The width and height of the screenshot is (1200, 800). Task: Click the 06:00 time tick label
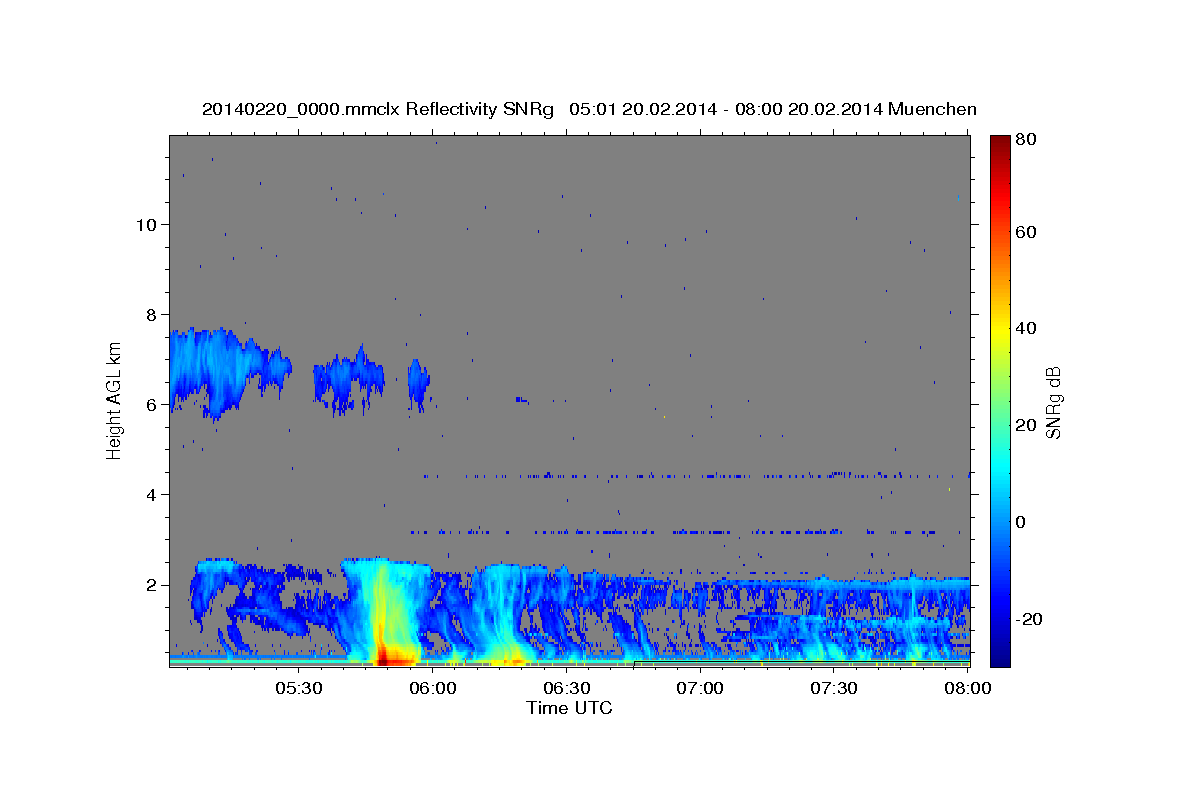(432, 688)
